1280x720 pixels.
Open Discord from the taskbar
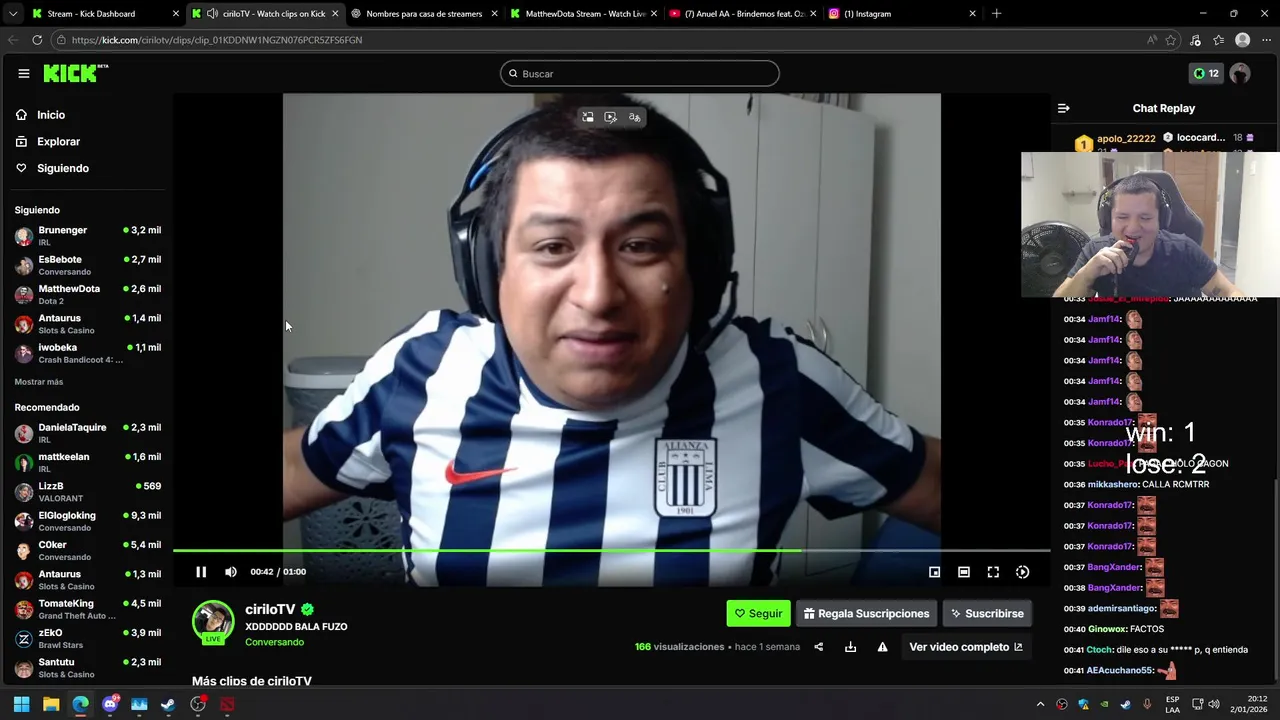click(x=110, y=704)
